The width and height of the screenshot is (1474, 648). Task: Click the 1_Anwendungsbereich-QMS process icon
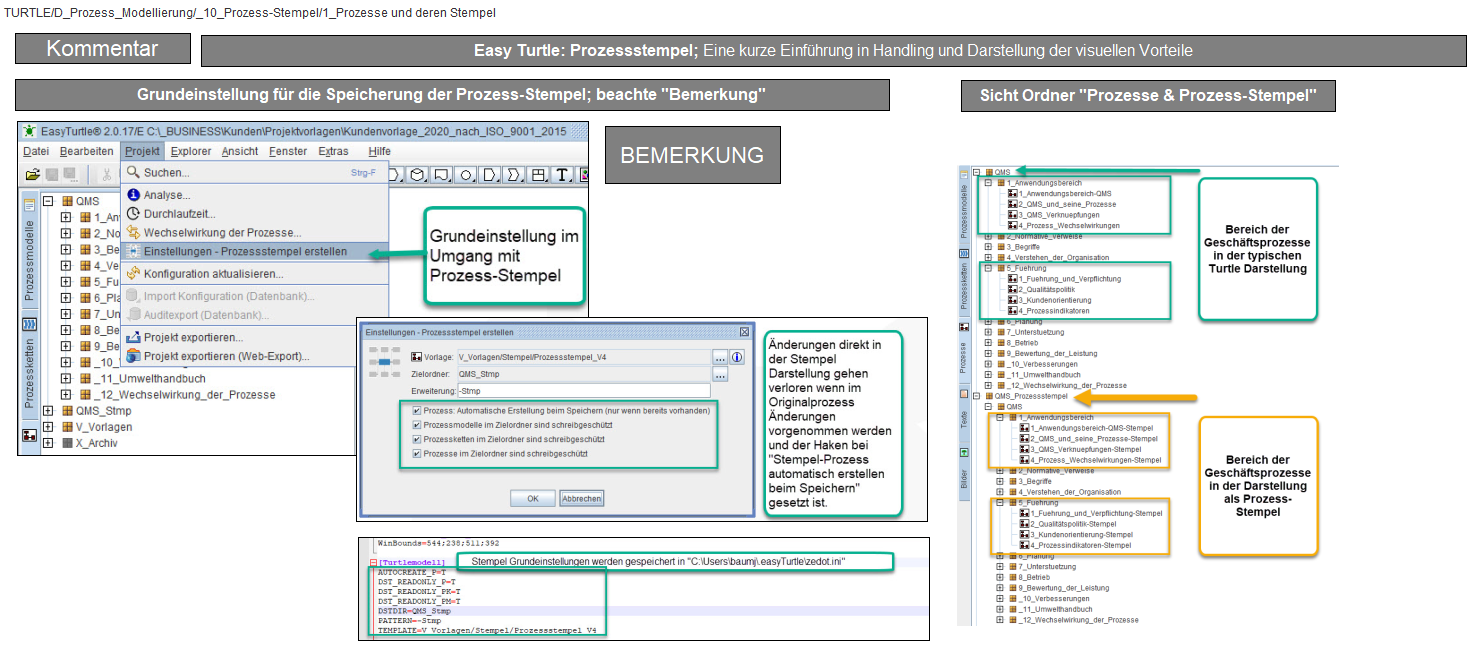pos(1012,193)
